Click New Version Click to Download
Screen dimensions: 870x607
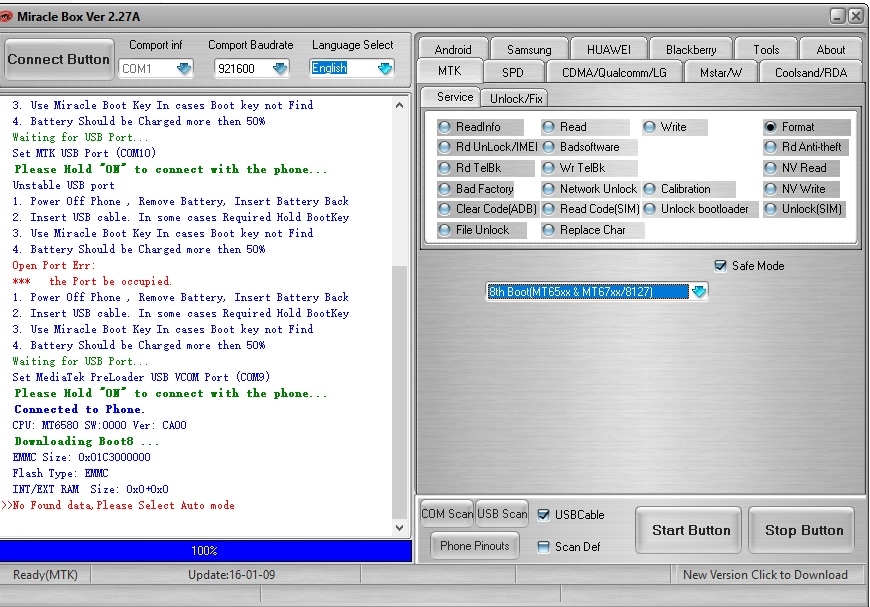point(765,575)
